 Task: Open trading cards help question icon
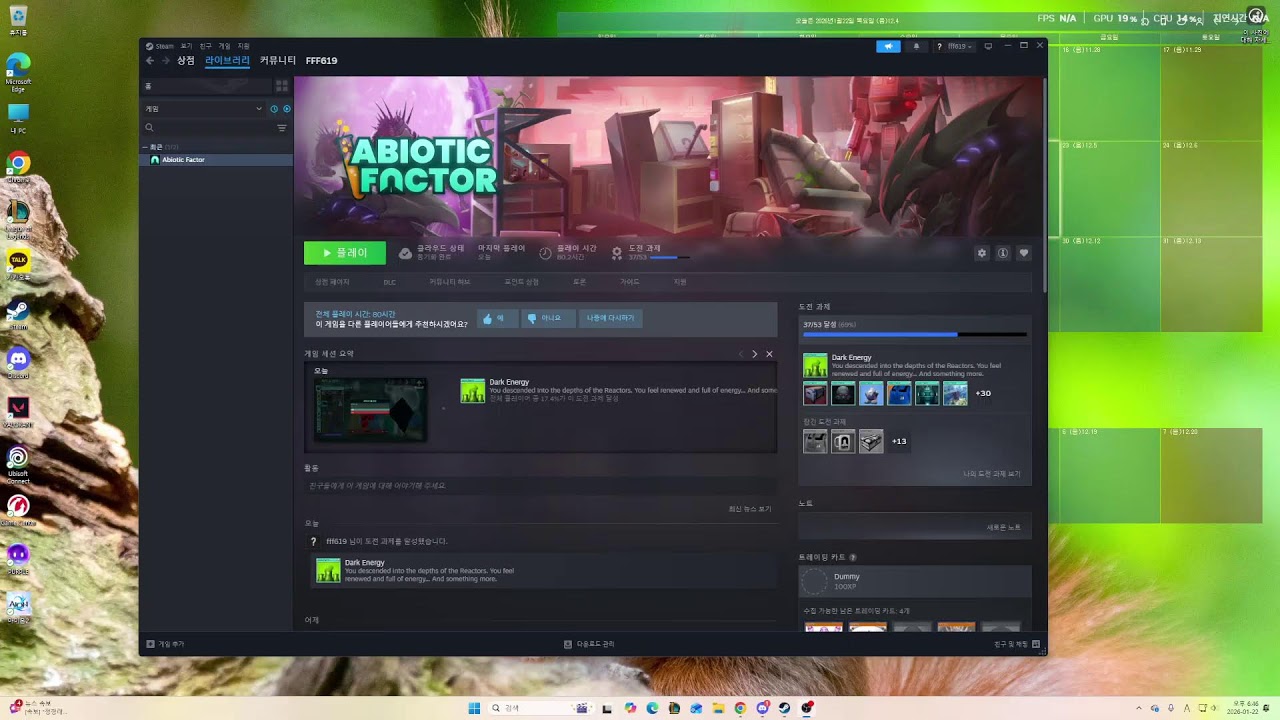853,557
